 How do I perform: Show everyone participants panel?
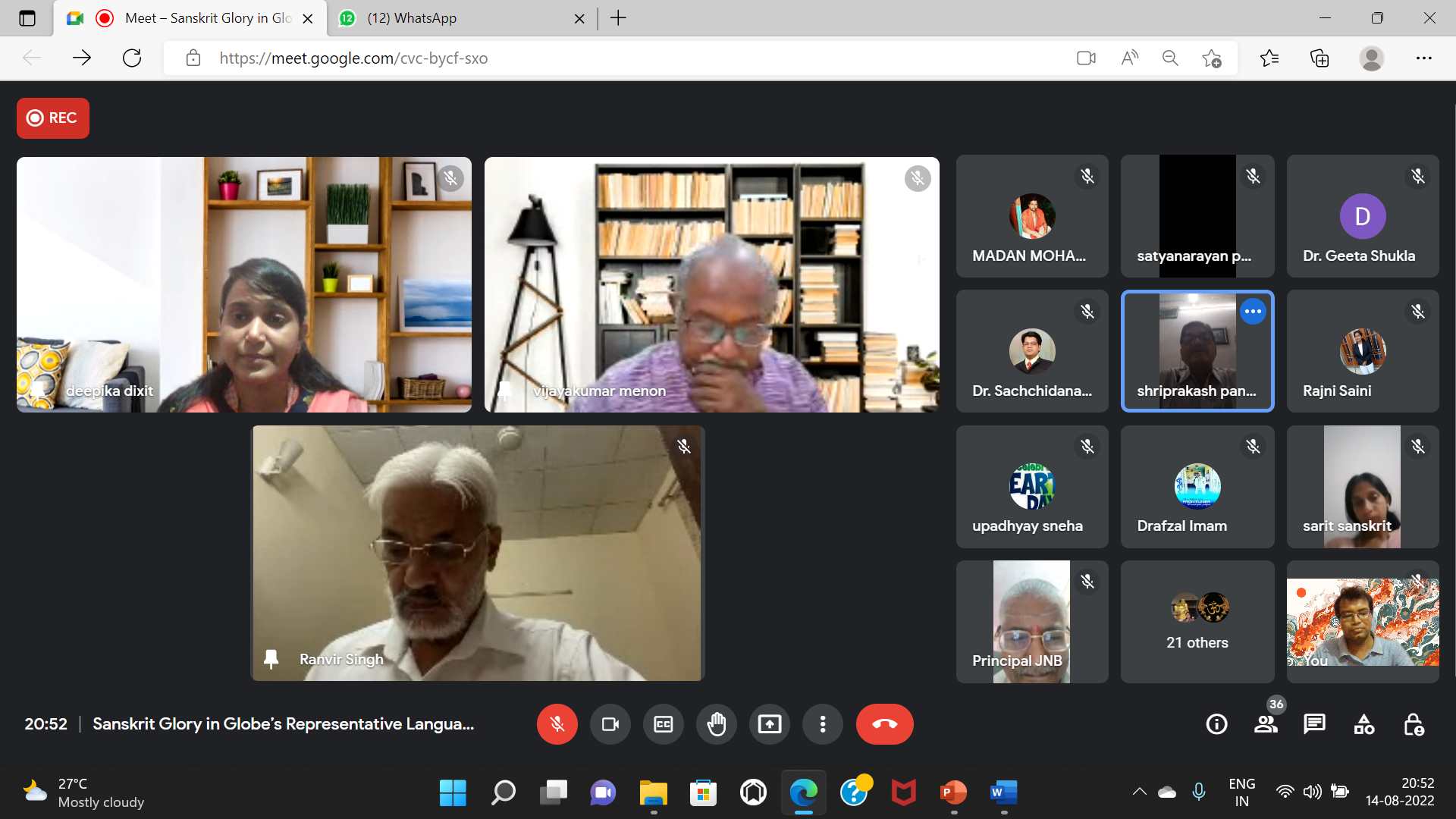point(1266,724)
